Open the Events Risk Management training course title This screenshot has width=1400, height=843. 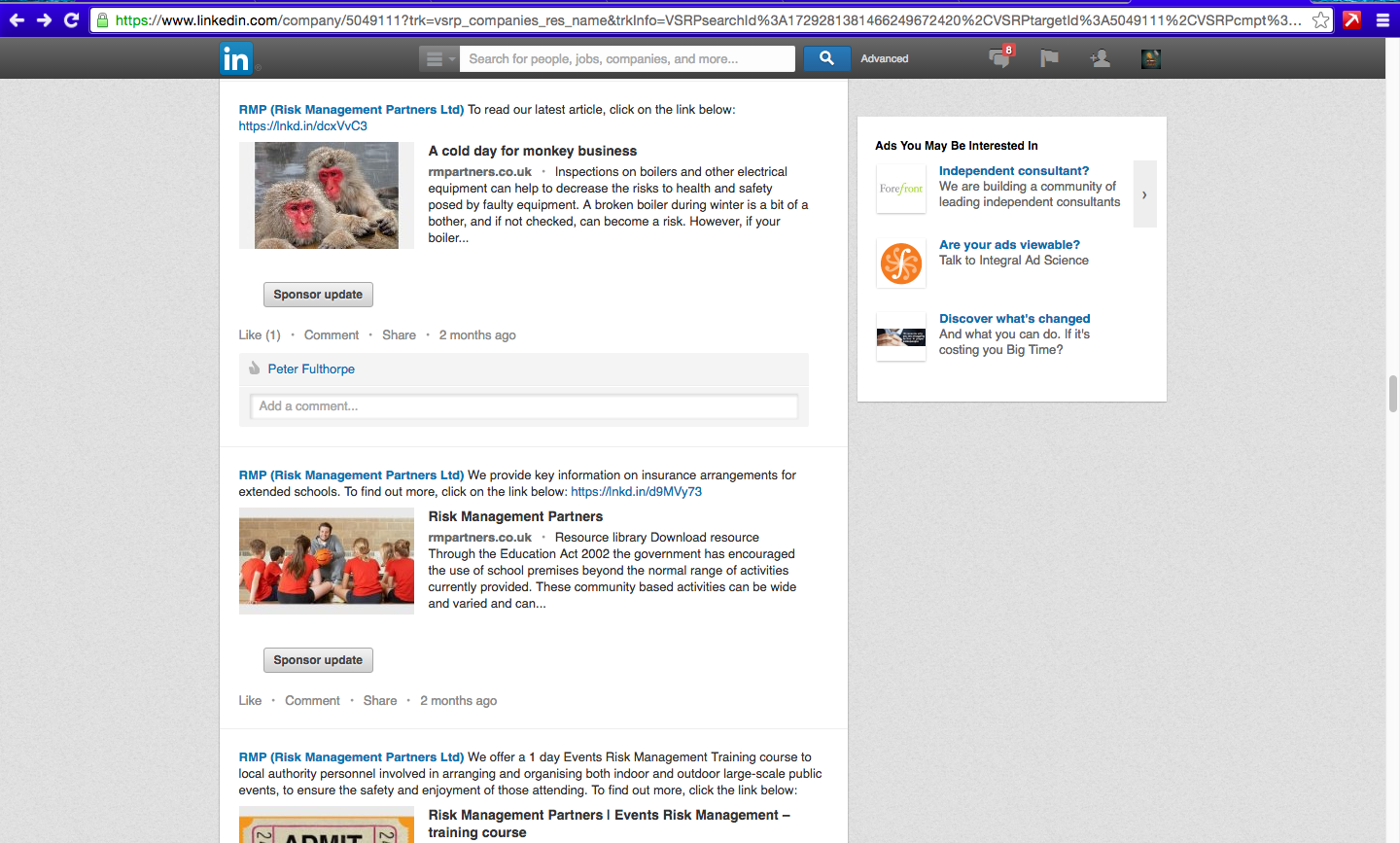(610, 824)
